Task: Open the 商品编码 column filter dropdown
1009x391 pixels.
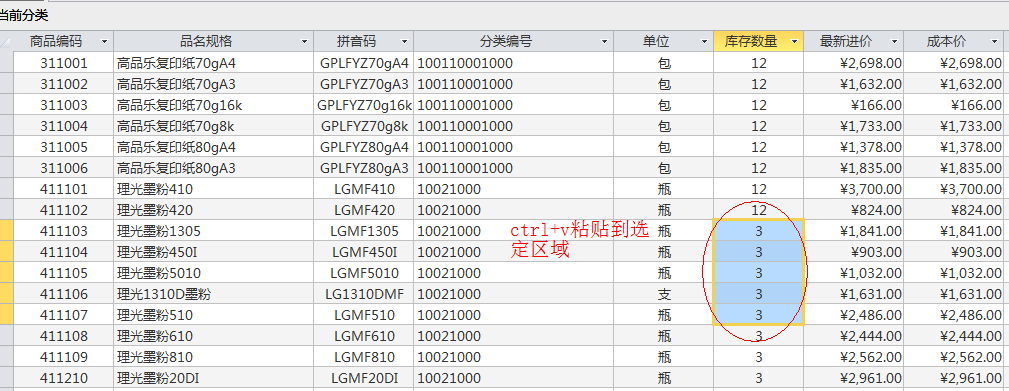Action: [x=104, y=42]
